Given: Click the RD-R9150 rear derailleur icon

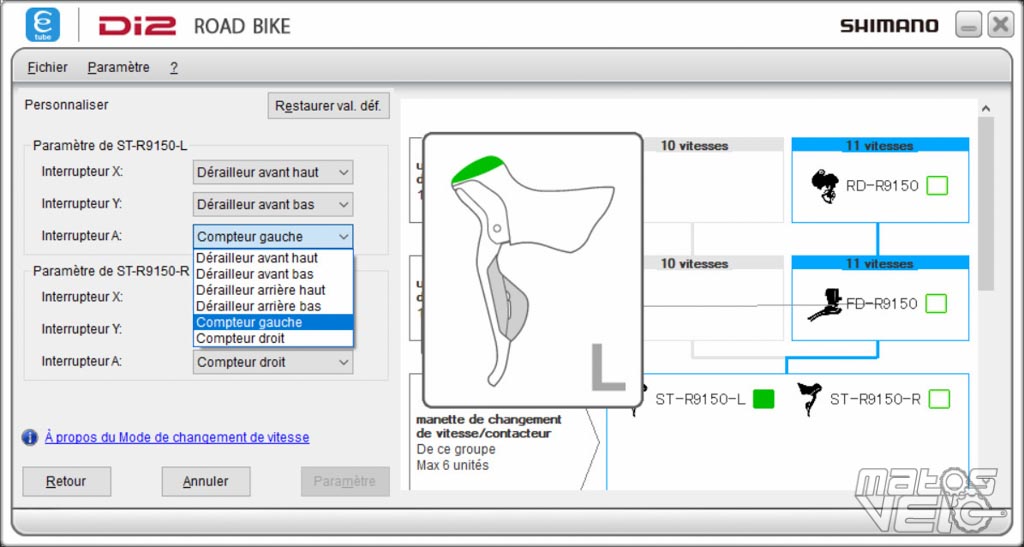Looking at the screenshot, I should pyautogui.click(x=825, y=186).
